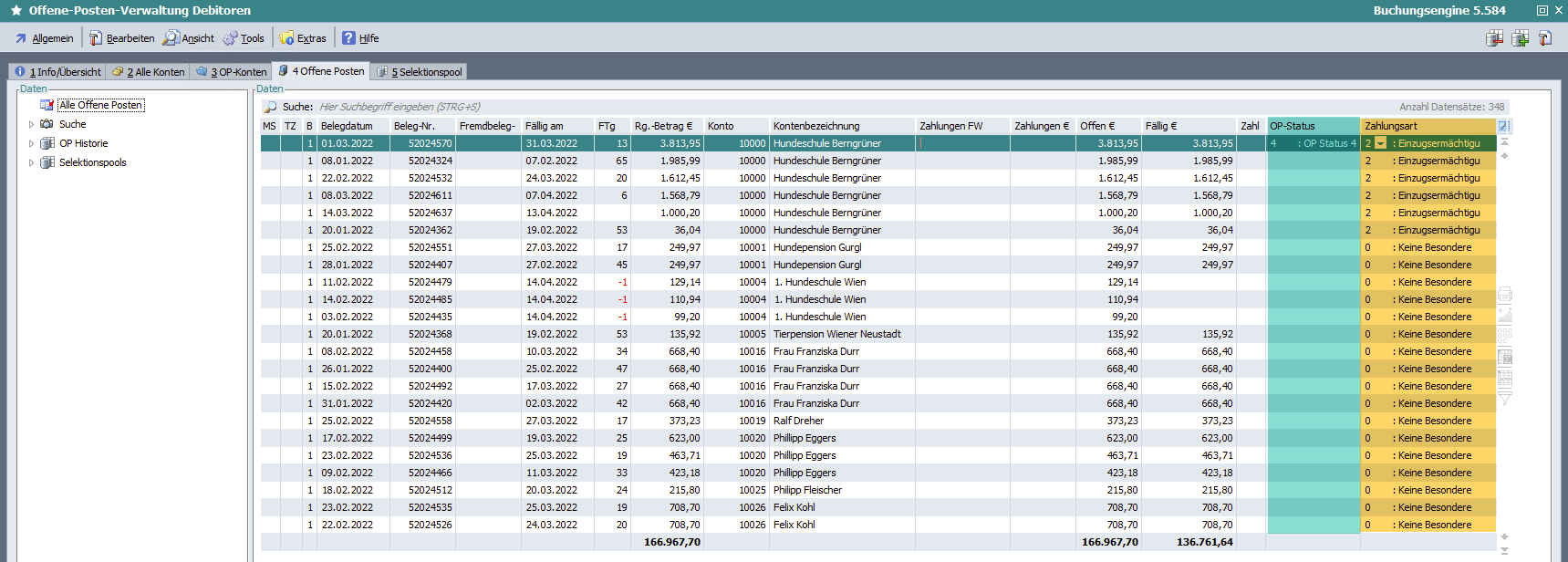Screen dimensions: 1568x562
Task: Jump to first record using top arrow
Action: tap(1505, 142)
